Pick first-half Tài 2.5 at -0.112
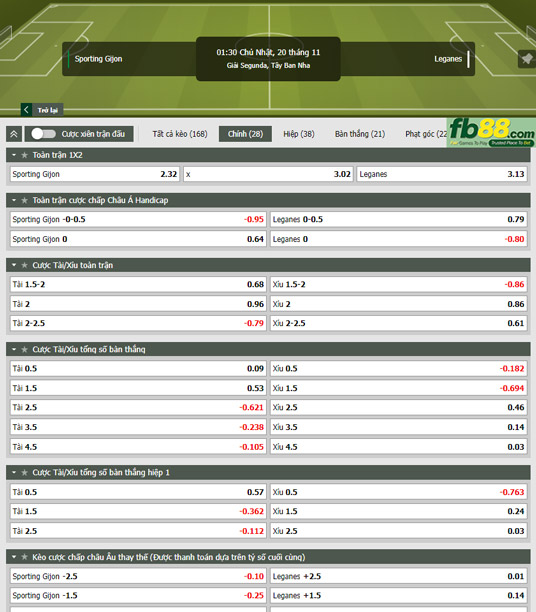 (x=138, y=531)
